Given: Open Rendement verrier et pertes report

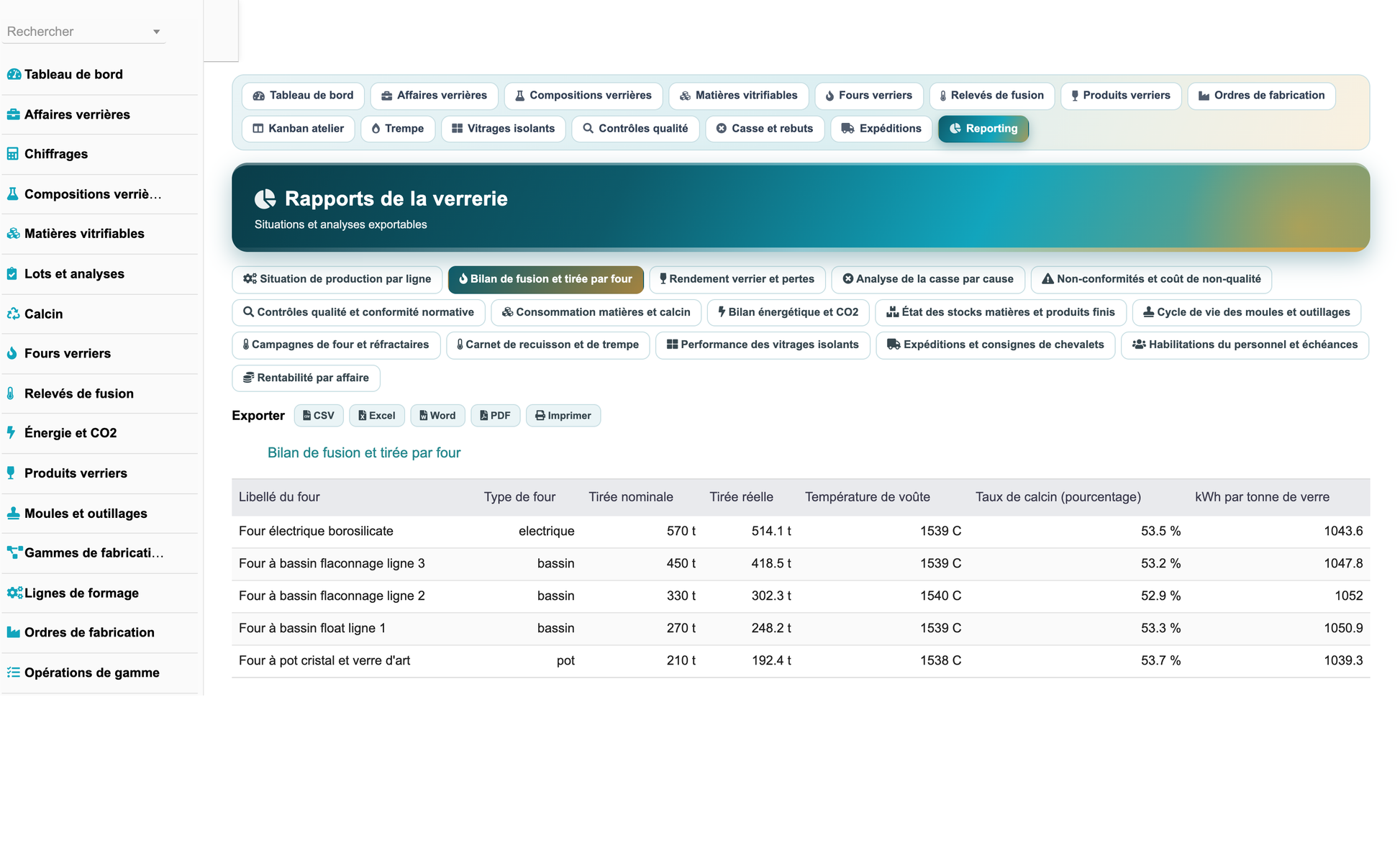Looking at the screenshot, I should 737,279.
